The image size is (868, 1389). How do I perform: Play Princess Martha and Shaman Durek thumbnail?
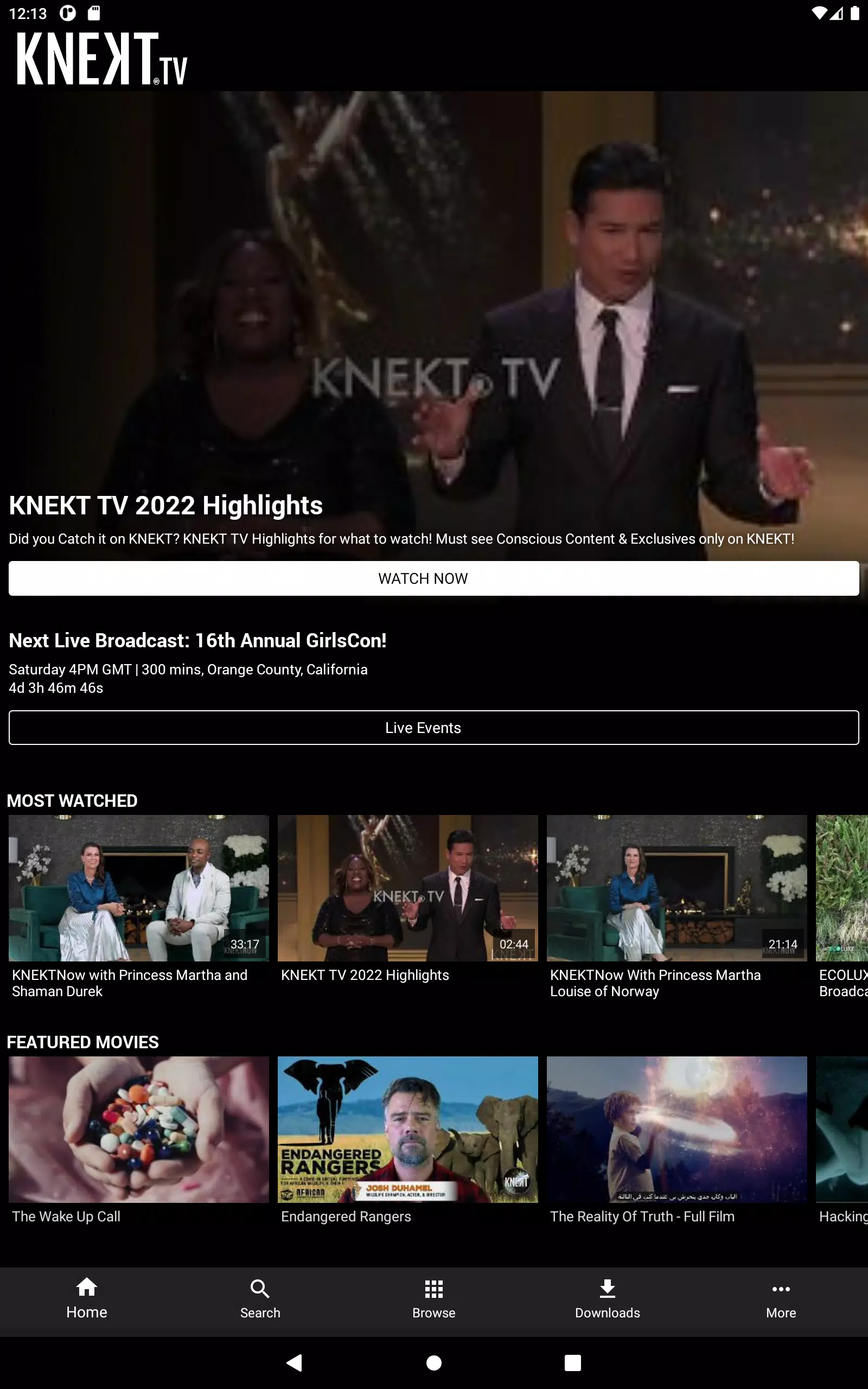139,888
